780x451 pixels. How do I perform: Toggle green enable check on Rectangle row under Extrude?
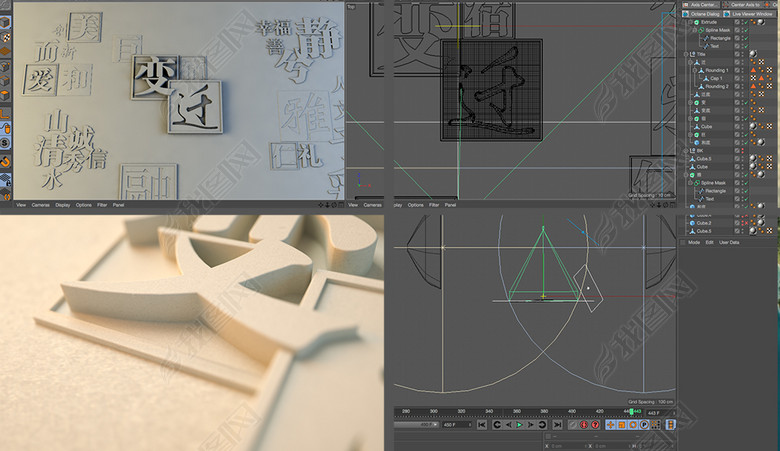point(746,38)
